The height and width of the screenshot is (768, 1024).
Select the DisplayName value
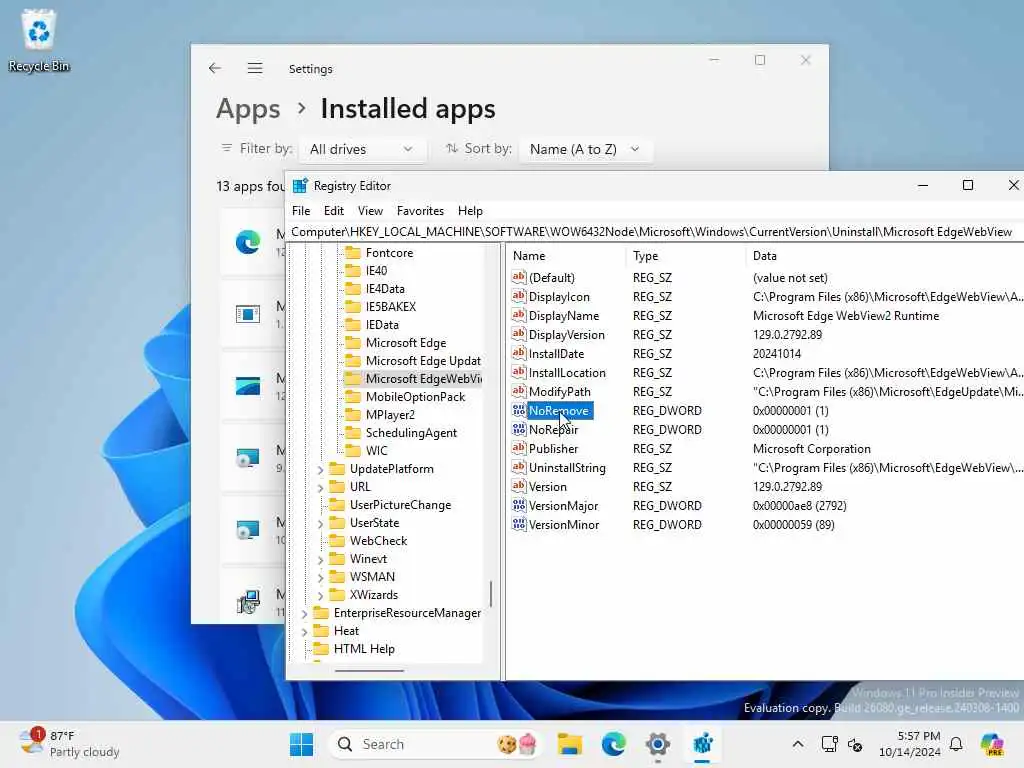point(564,315)
